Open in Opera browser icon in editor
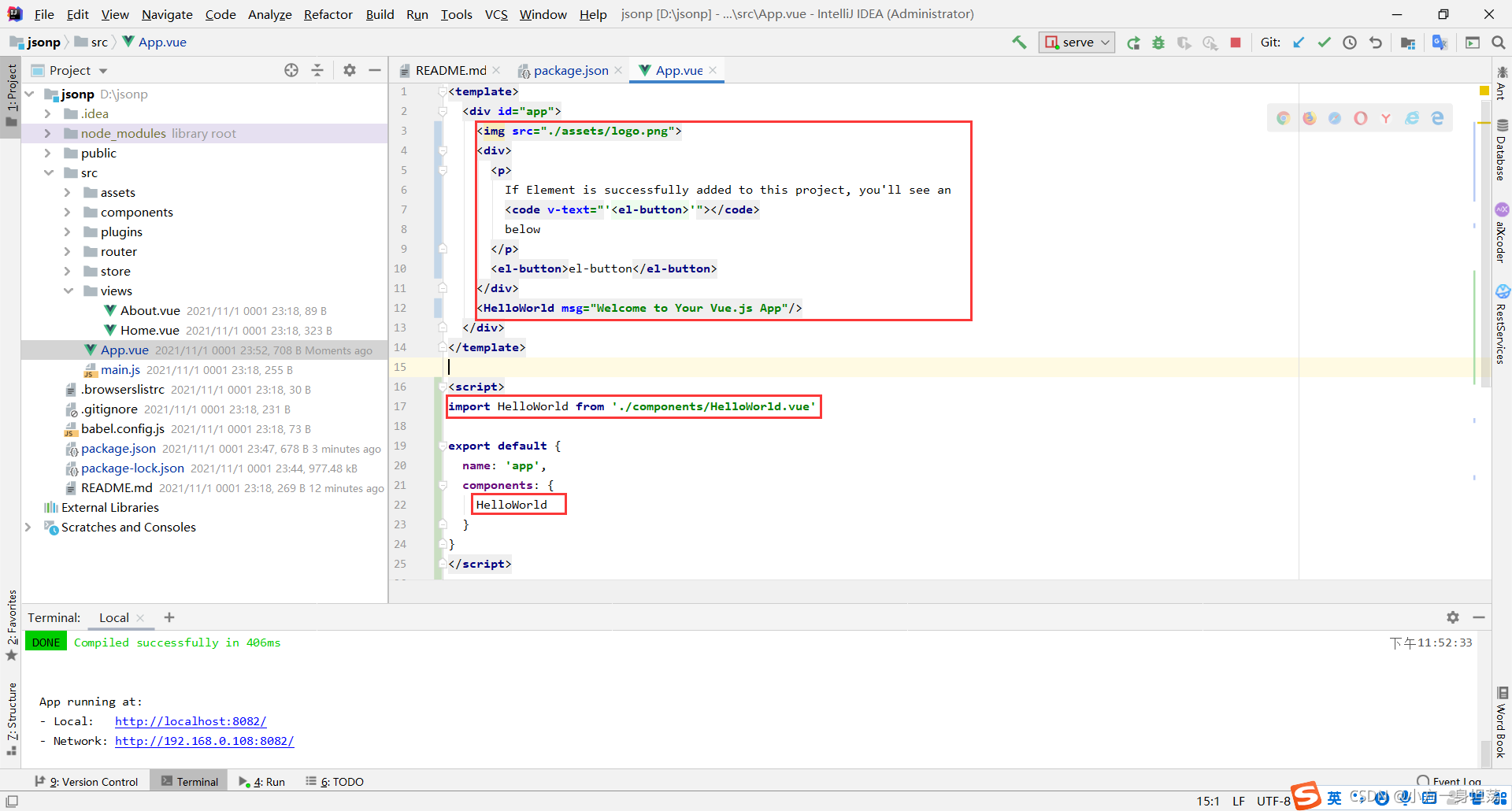Viewport: 1512px width, 811px height. (x=1361, y=118)
